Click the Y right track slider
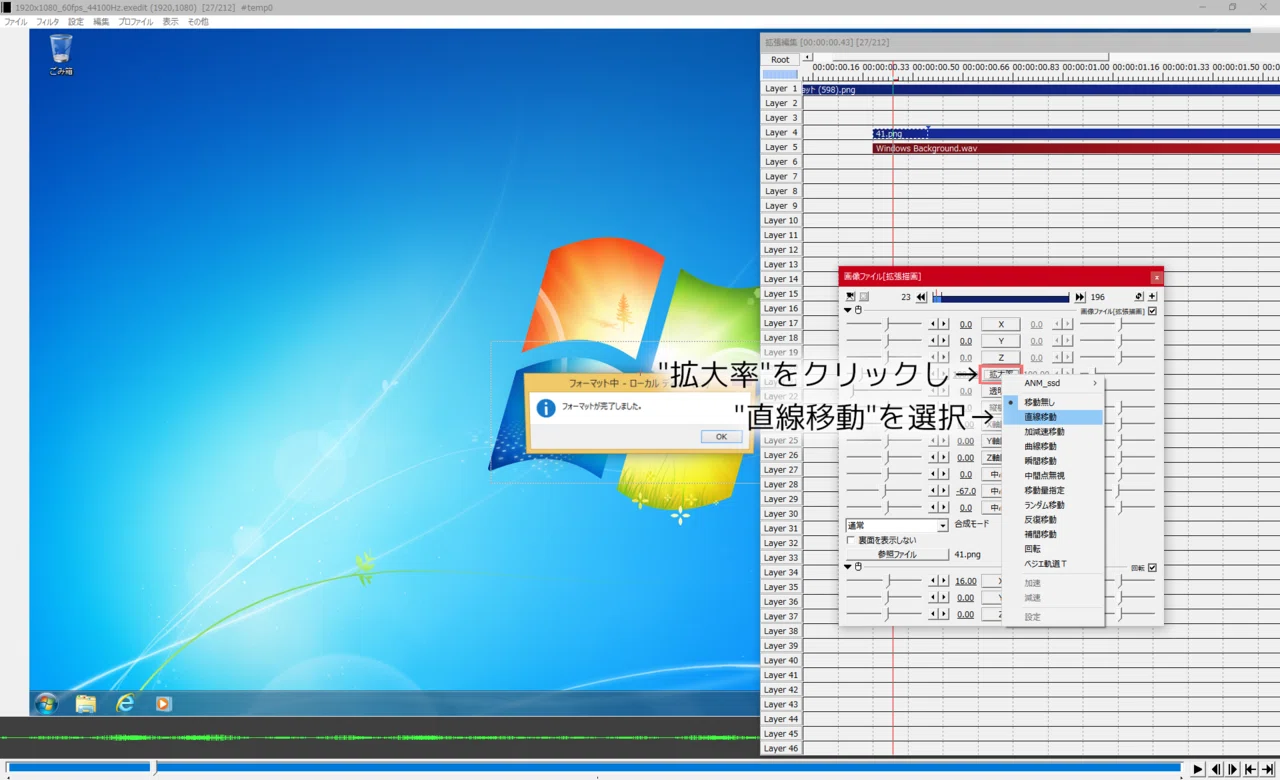1280x780 pixels. [1119, 341]
